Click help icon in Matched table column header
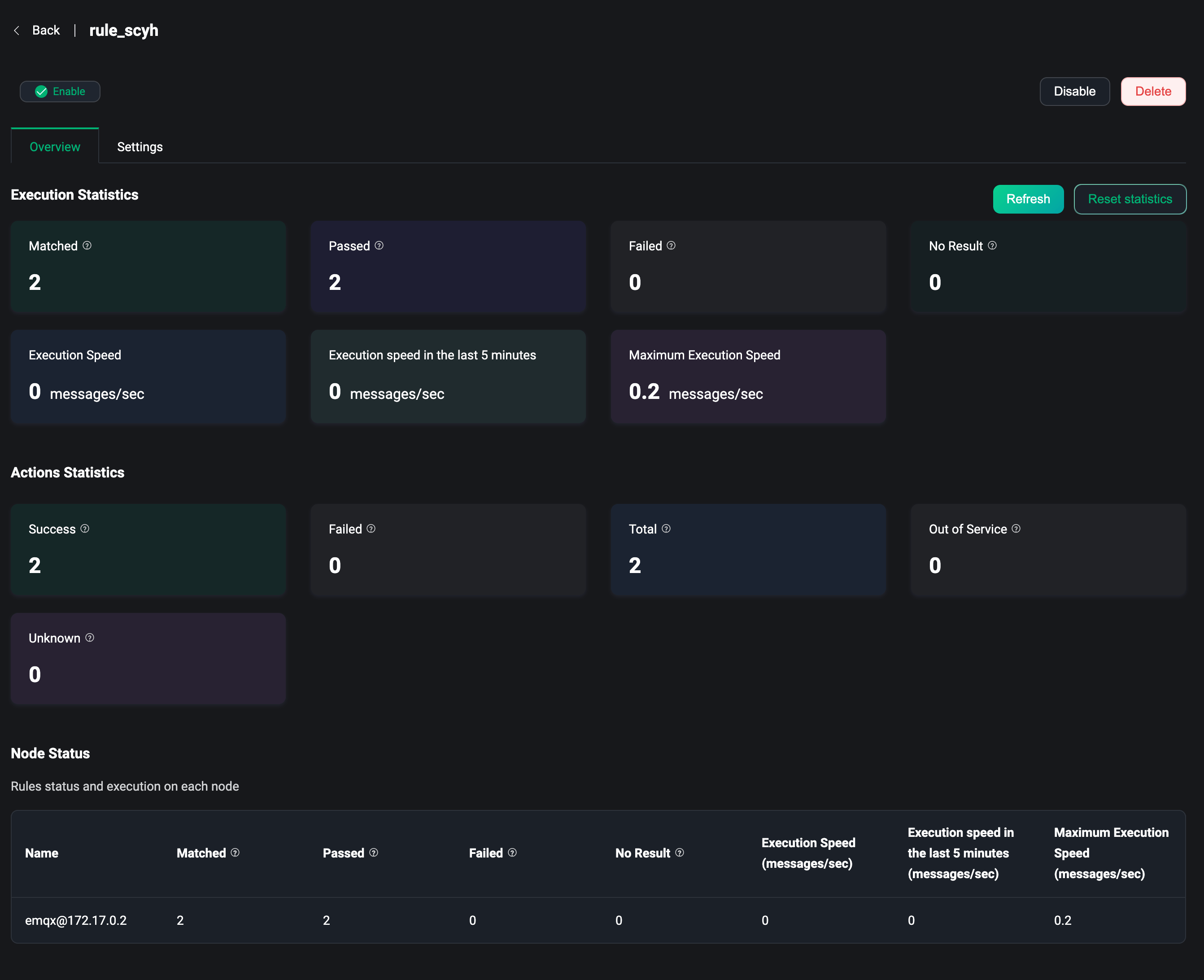The height and width of the screenshot is (980, 1204). point(235,853)
